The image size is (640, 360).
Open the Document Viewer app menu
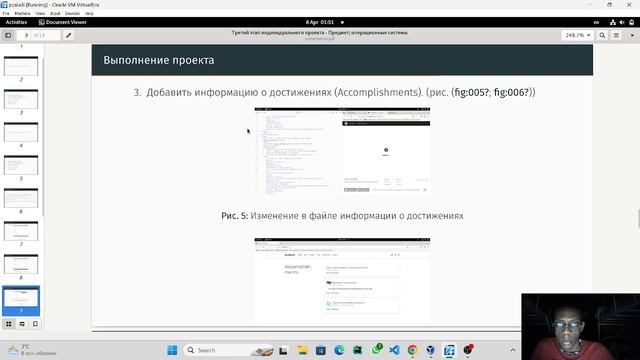62,22
